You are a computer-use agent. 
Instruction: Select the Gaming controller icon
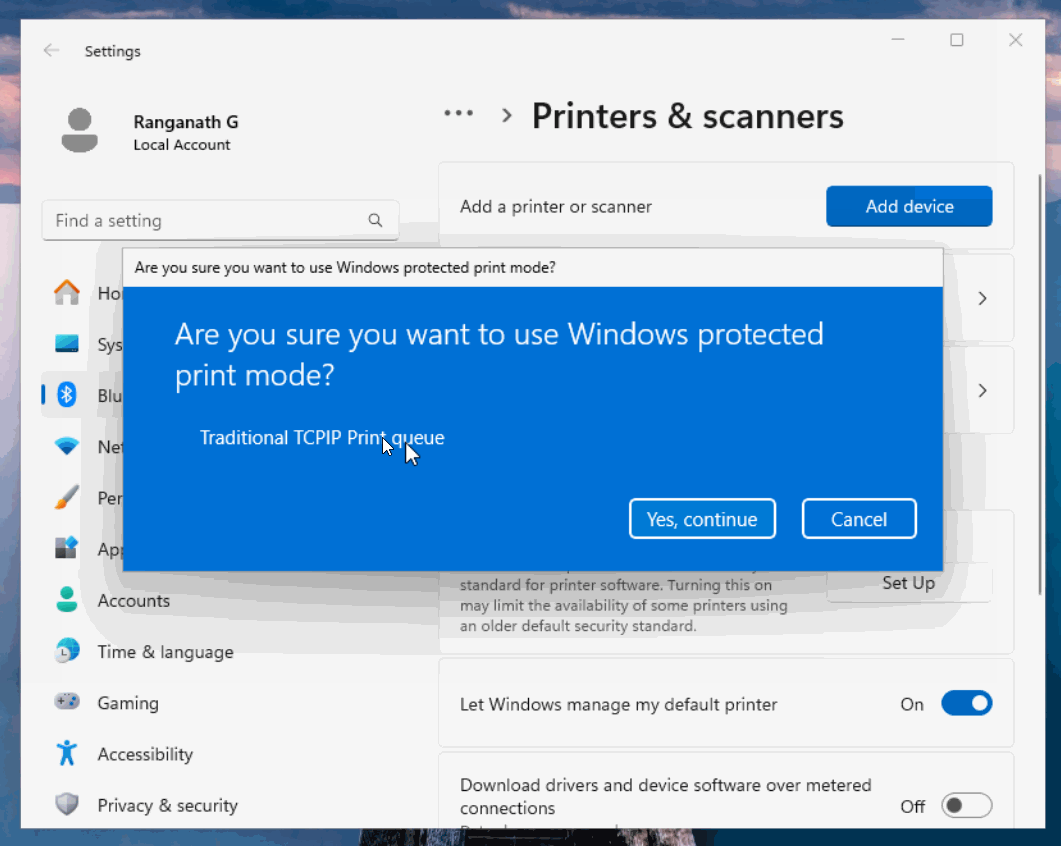(x=67, y=702)
